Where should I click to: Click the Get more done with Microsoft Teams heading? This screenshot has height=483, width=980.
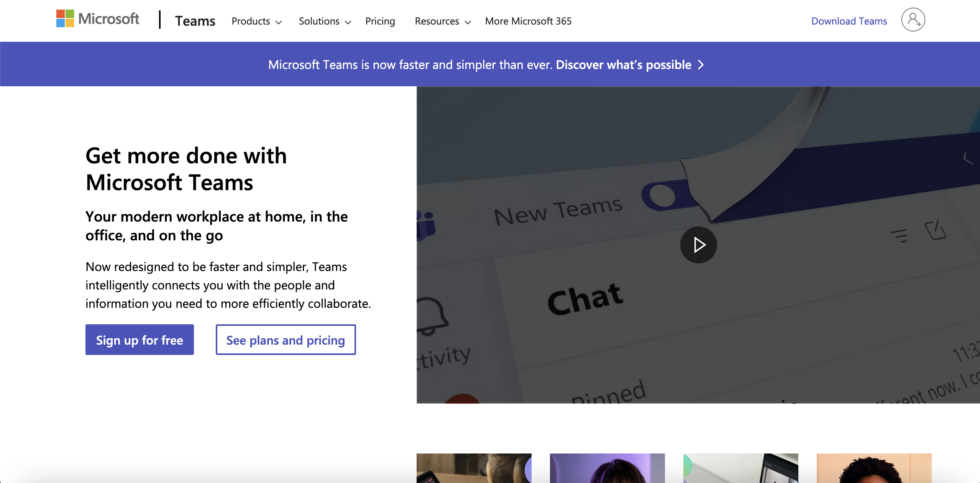[x=186, y=169]
